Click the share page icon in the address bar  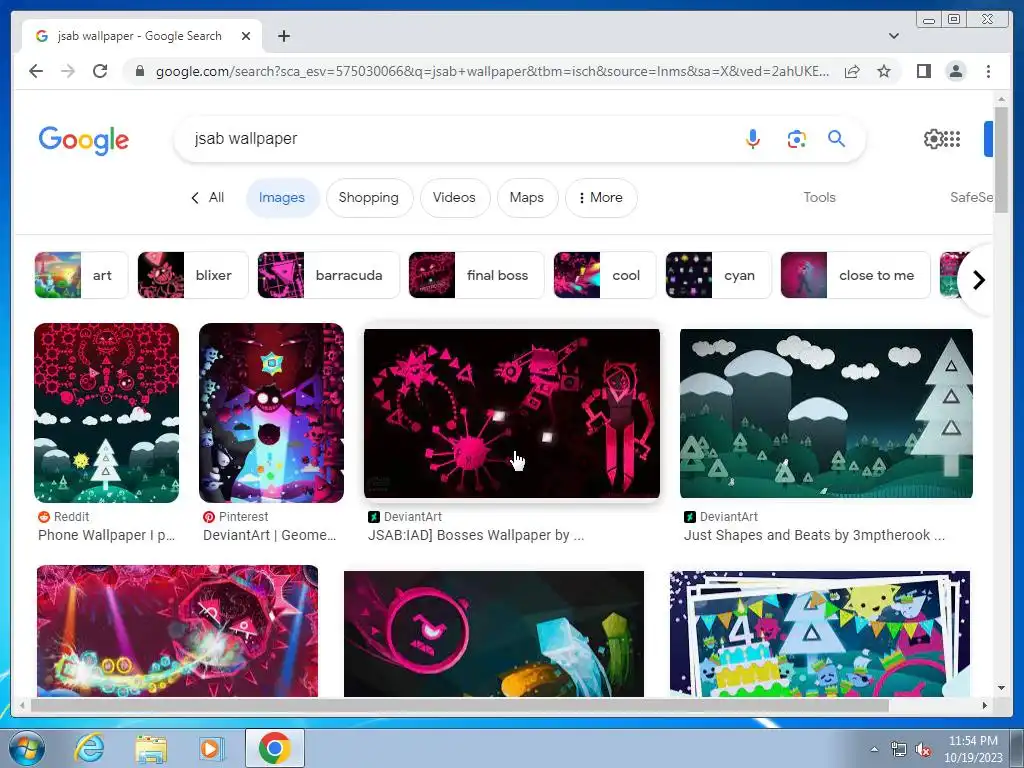coord(852,71)
